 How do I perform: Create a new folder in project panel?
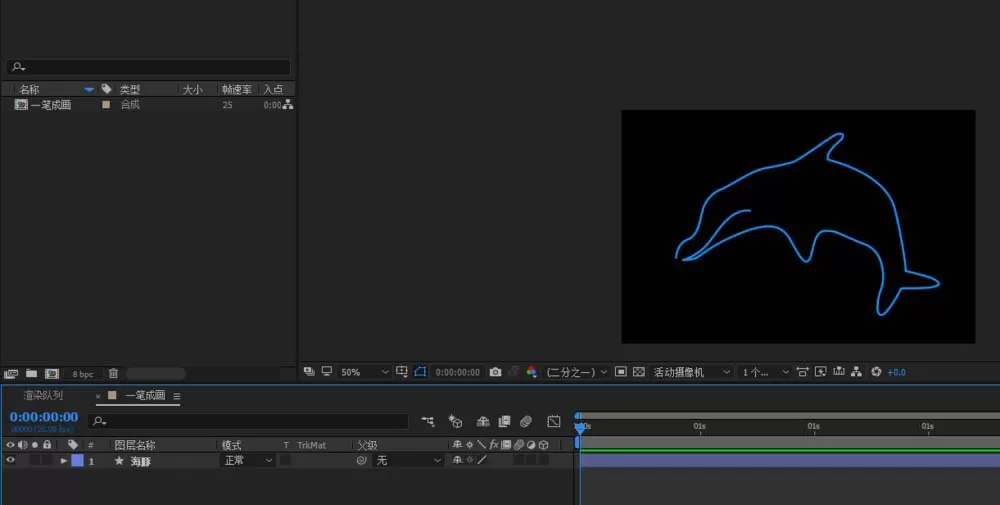31,374
